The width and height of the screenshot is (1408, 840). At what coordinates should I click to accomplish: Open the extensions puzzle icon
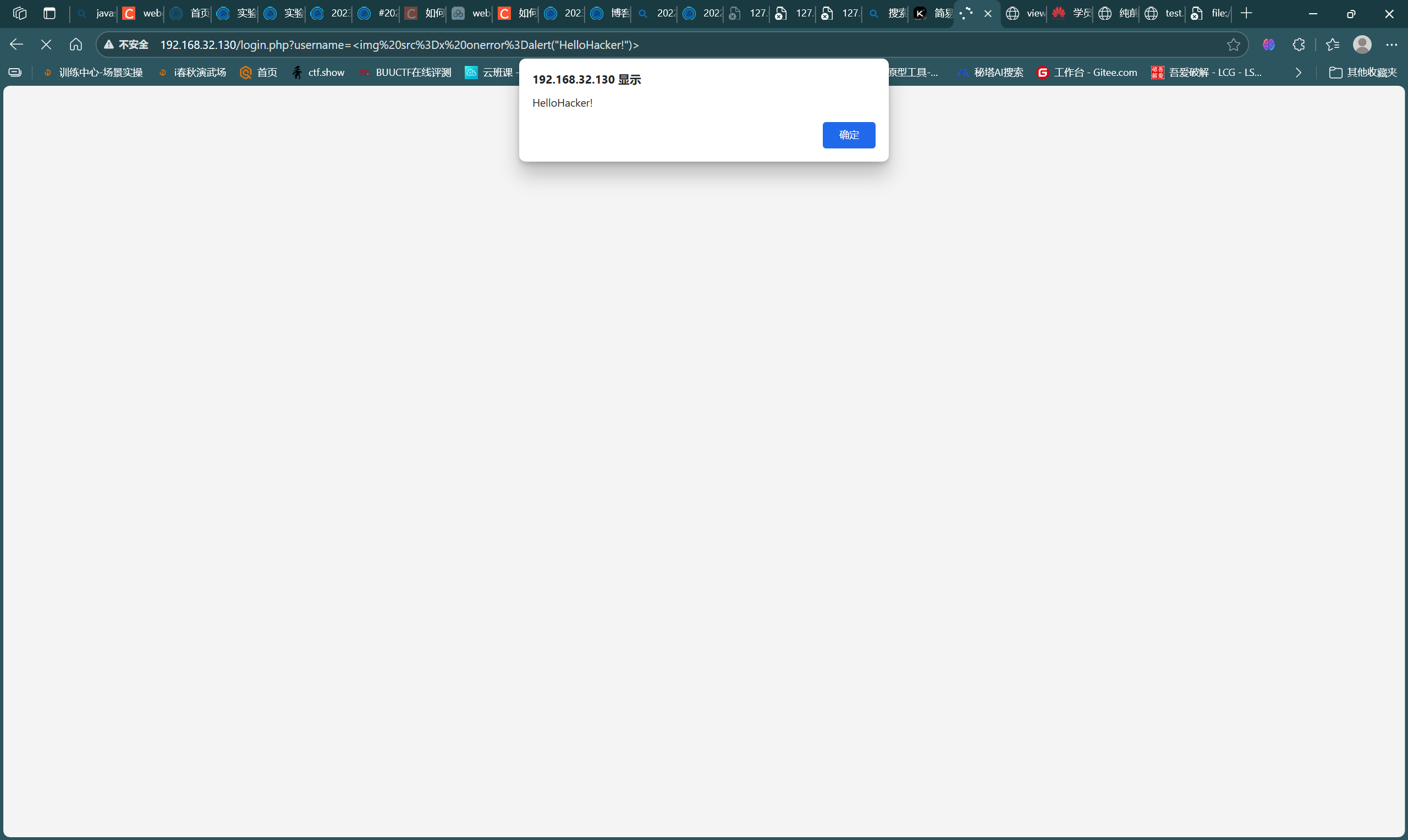1299,44
